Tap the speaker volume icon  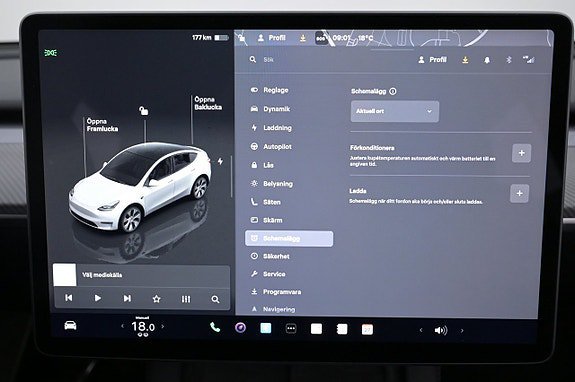441,330
